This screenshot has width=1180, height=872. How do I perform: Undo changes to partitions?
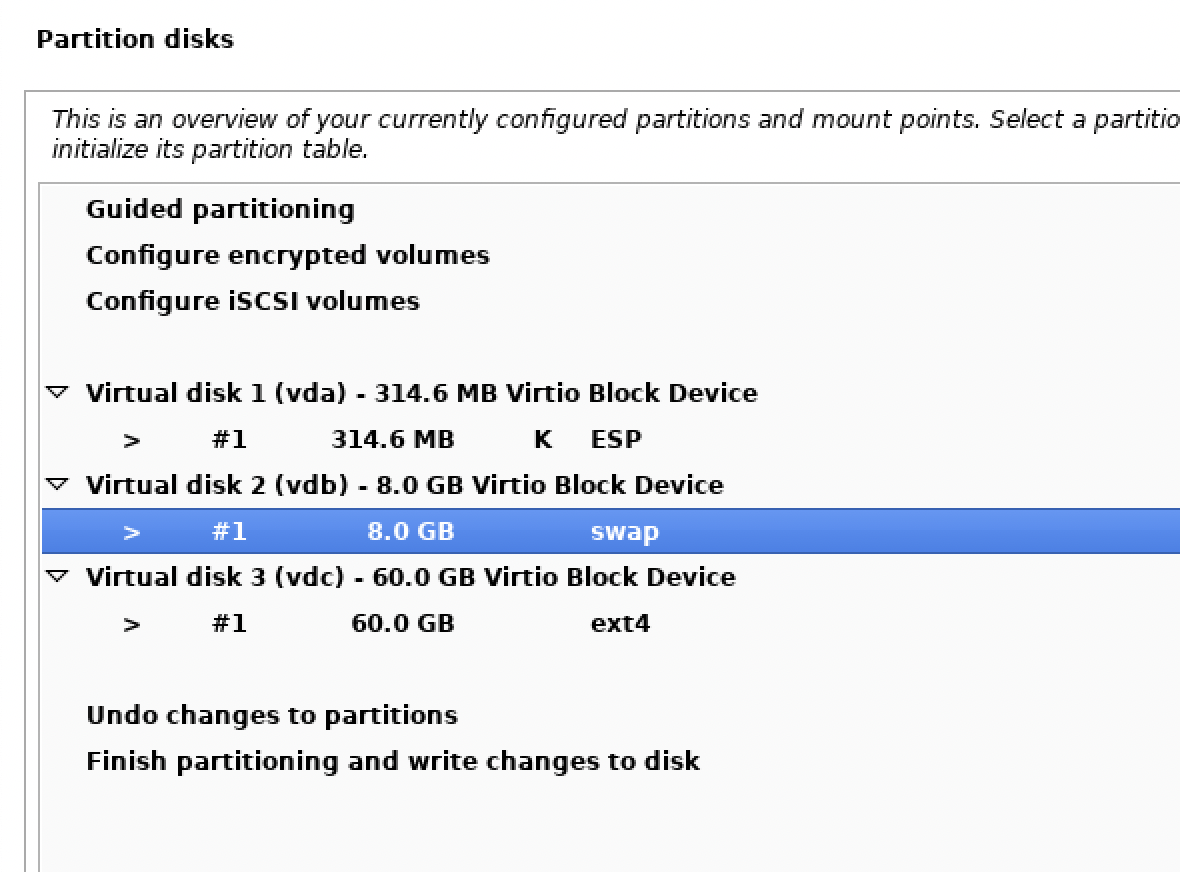point(272,715)
